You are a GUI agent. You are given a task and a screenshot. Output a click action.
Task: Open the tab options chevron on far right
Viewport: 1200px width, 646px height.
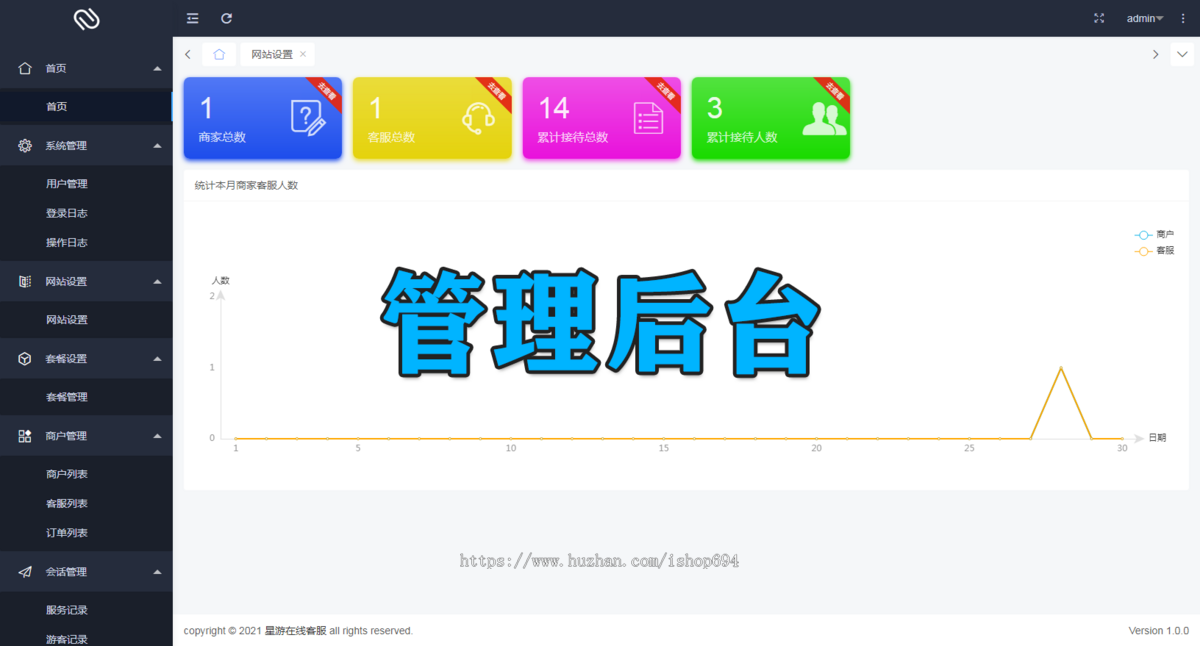pyautogui.click(x=1180, y=54)
